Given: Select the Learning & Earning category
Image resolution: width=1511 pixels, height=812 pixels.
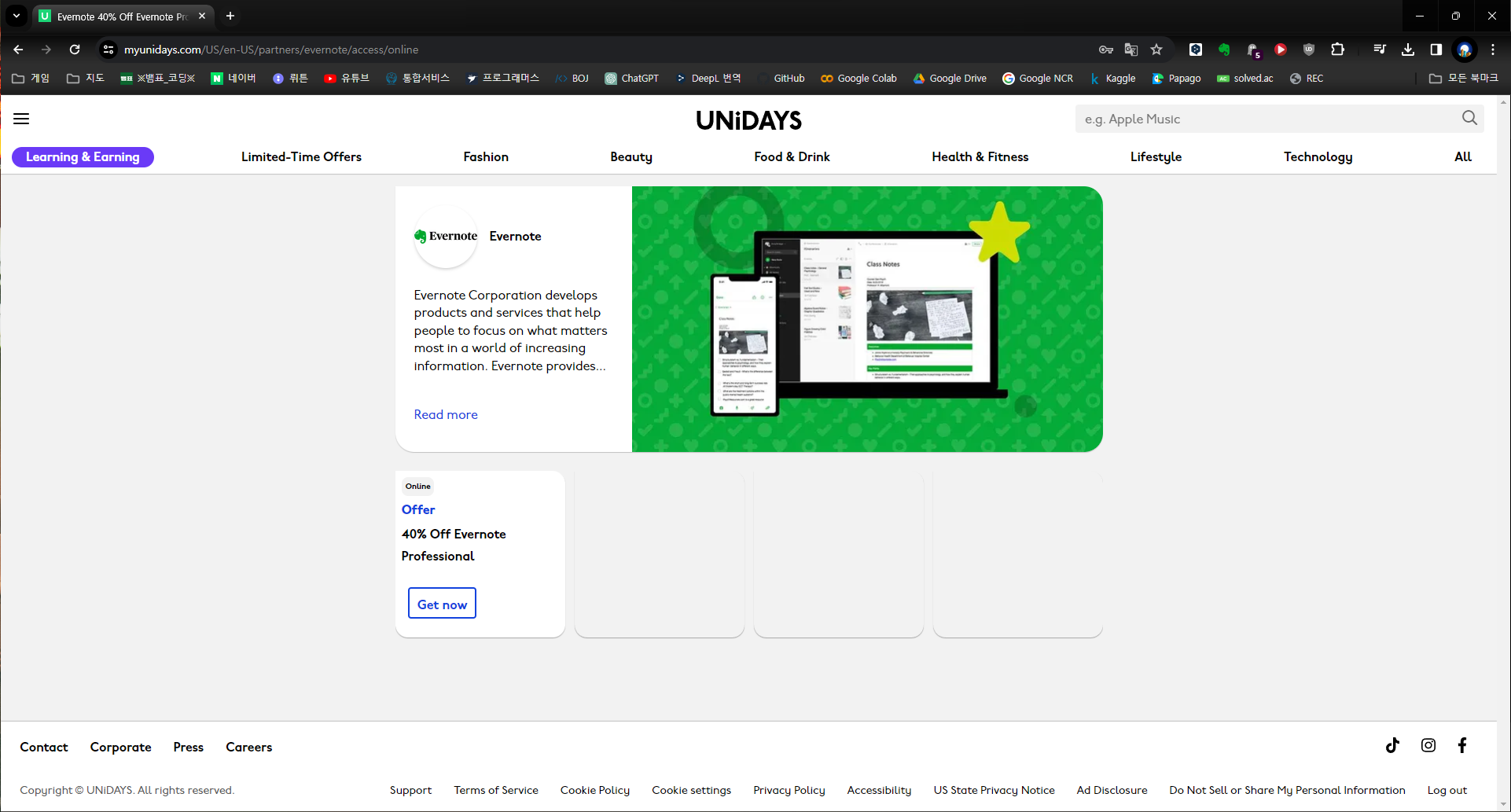Looking at the screenshot, I should (83, 157).
